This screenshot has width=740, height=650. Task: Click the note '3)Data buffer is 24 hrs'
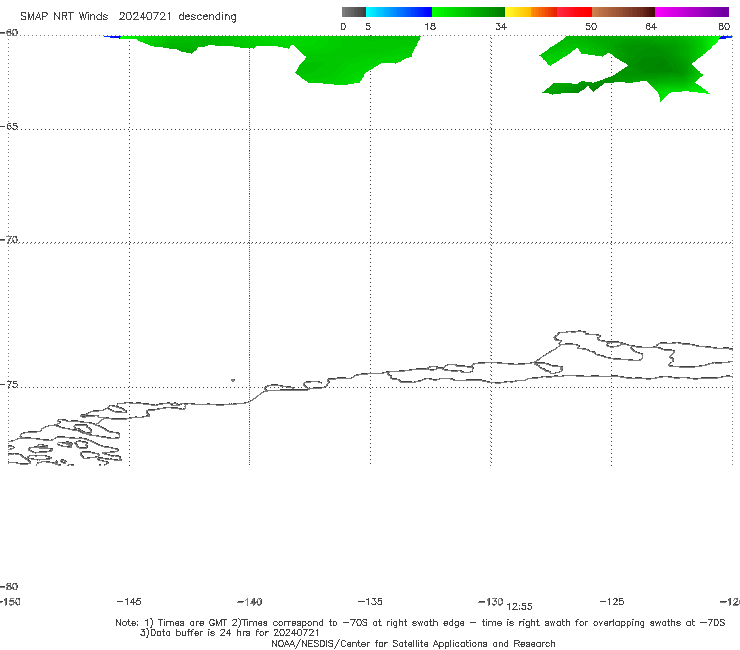[x=230, y=633]
